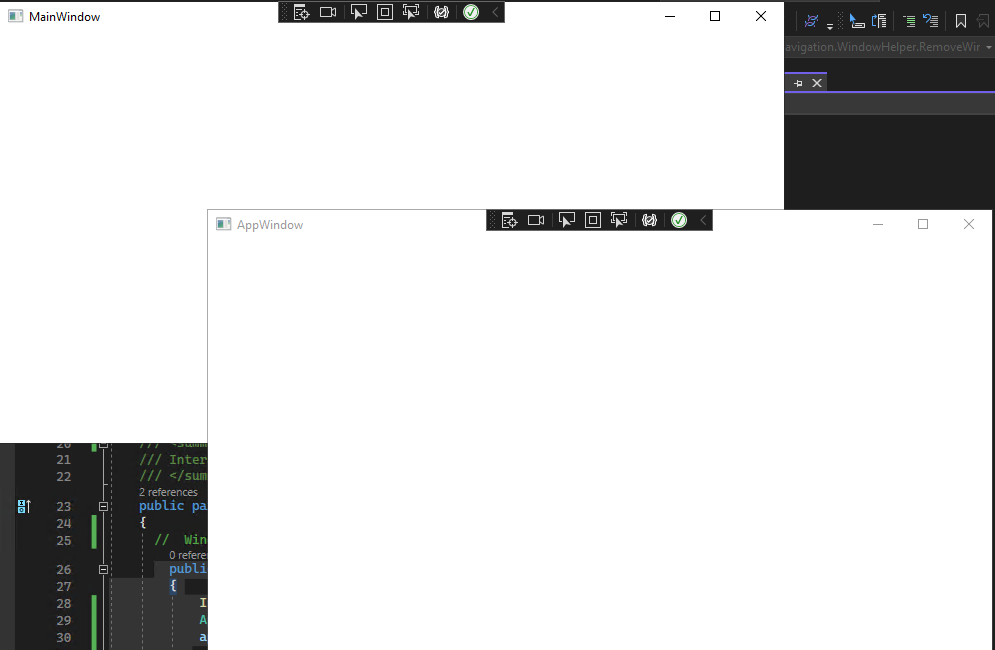
Task: Maximize the MainWindow window
Action: point(715,17)
